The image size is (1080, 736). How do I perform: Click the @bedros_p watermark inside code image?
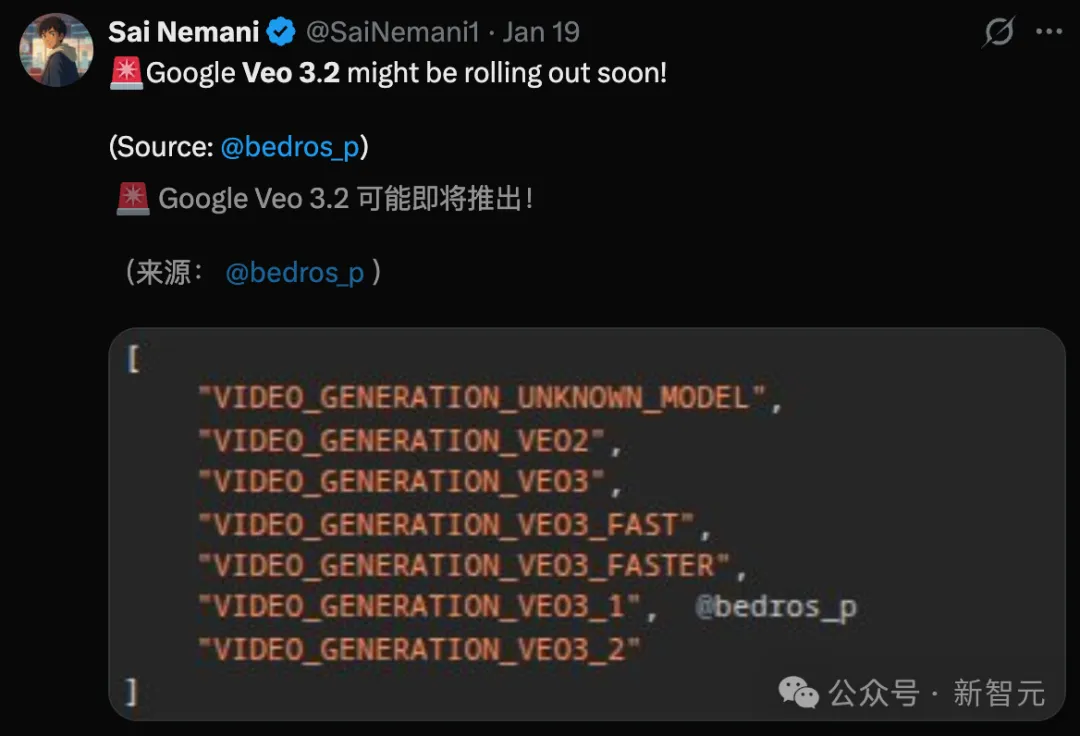tap(776, 607)
